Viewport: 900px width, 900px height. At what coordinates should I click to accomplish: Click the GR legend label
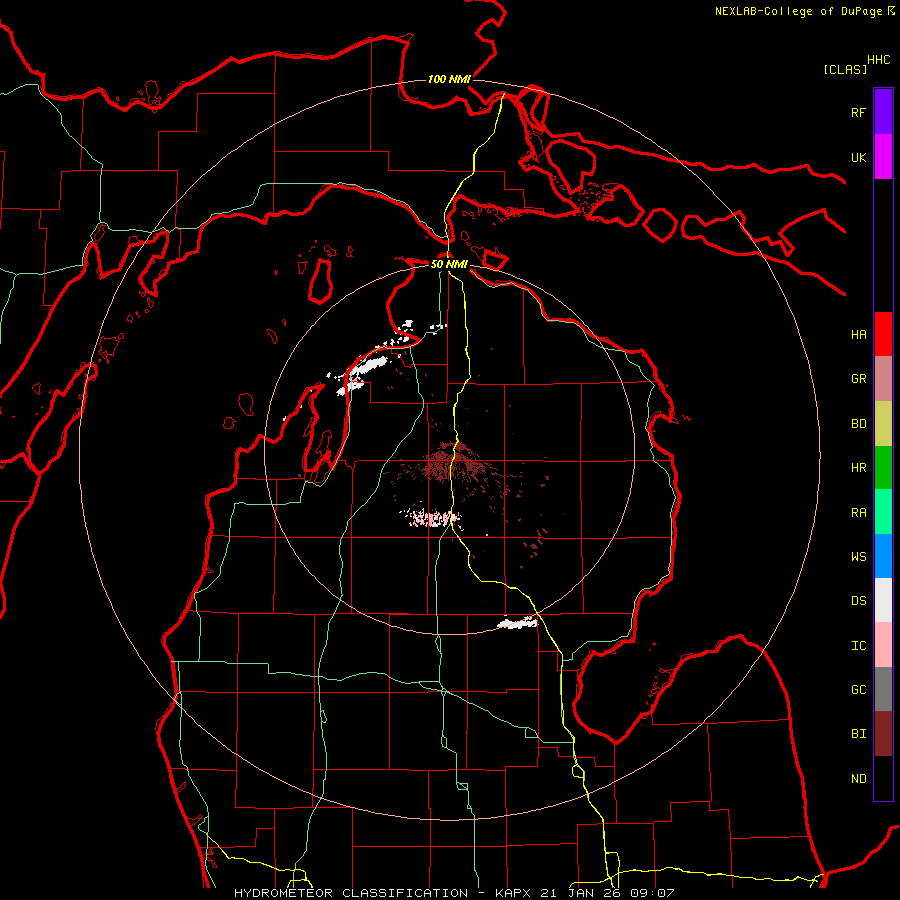click(859, 379)
